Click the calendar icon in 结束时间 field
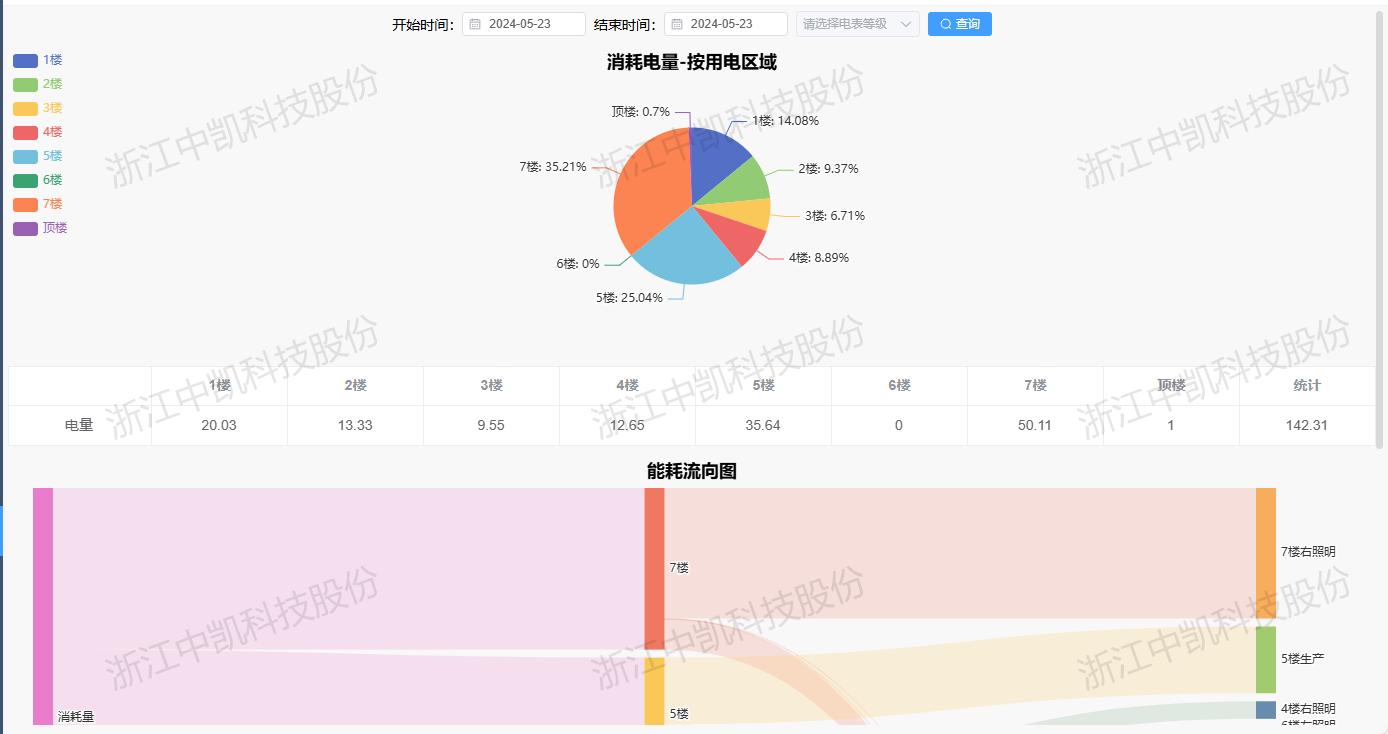Screen dimensions: 1388x734 [677, 23]
